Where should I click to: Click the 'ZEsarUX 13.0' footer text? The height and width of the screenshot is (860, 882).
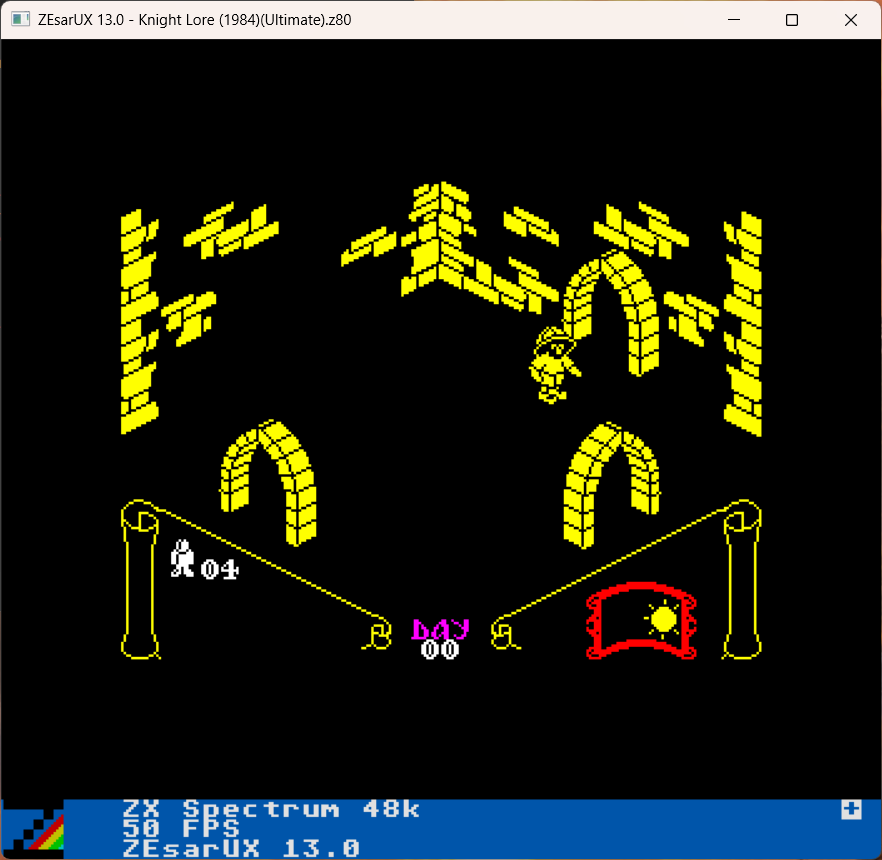point(241,848)
